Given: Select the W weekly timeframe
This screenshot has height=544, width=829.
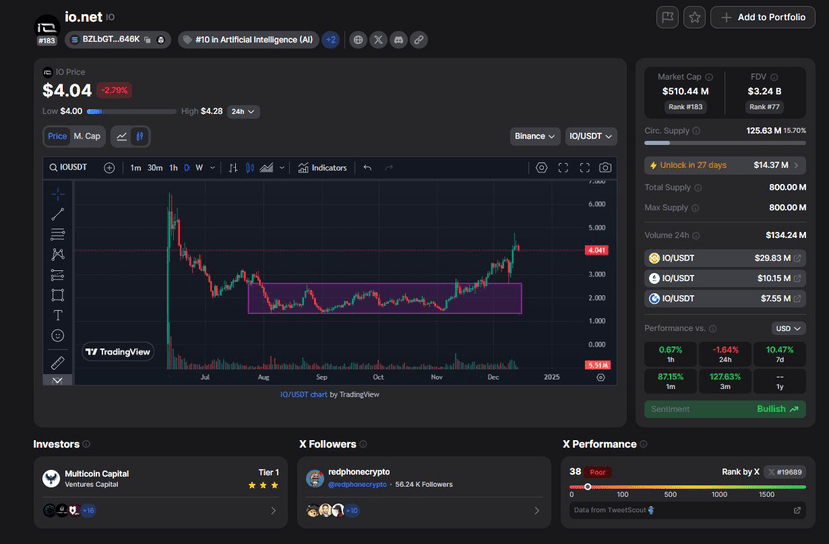Looking at the screenshot, I should pyautogui.click(x=199, y=168).
